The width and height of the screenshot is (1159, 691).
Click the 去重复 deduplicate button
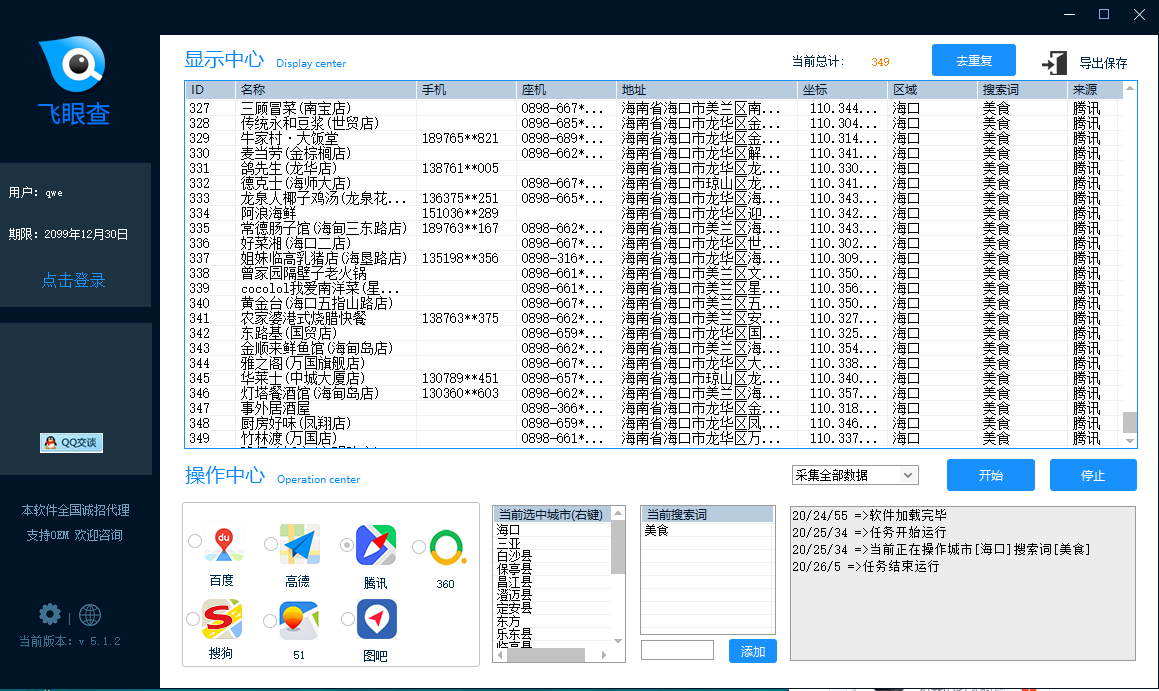pos(973,61)
